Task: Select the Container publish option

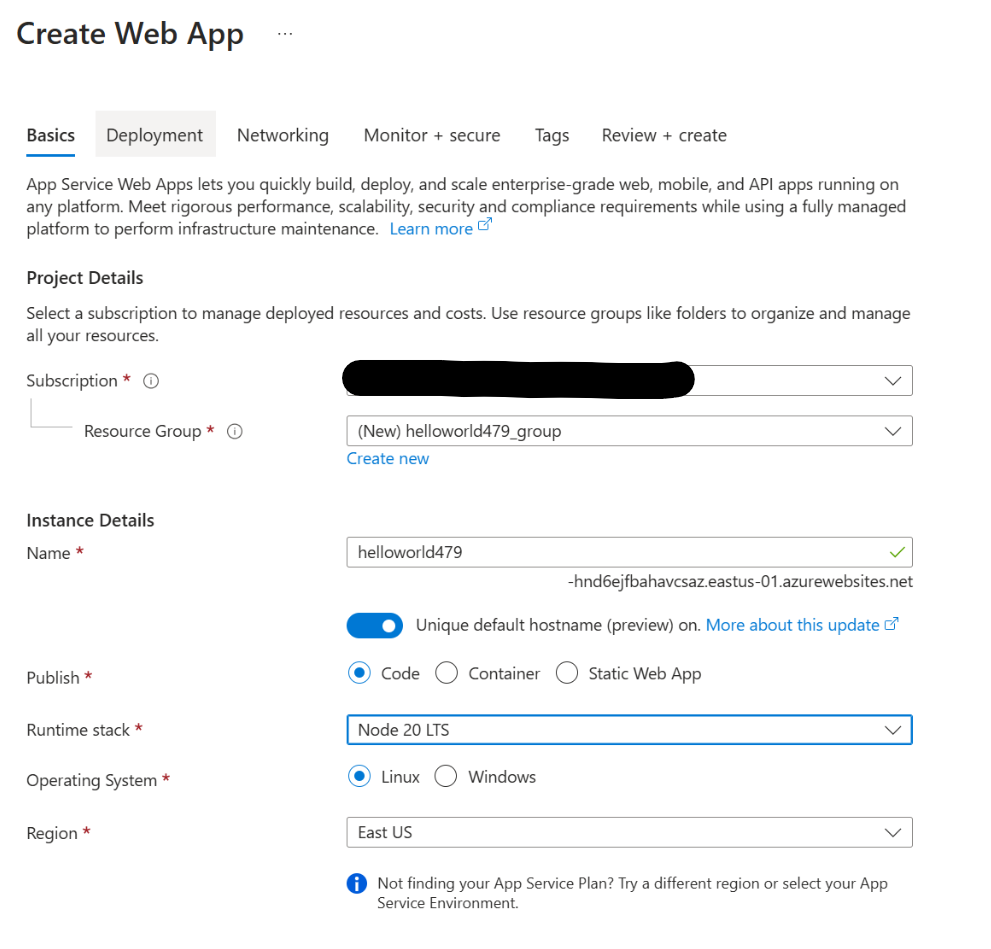Action: tap(446, 673)
